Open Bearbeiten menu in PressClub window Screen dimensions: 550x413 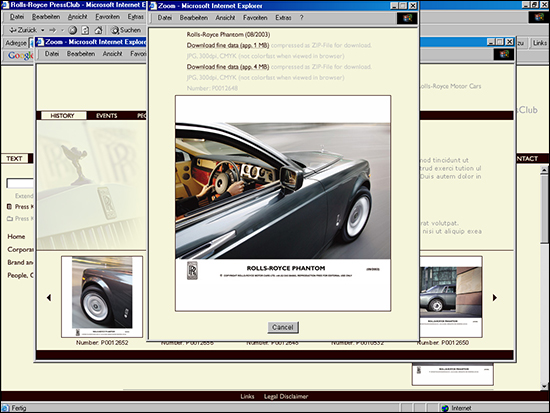click(x=46, y=17)
